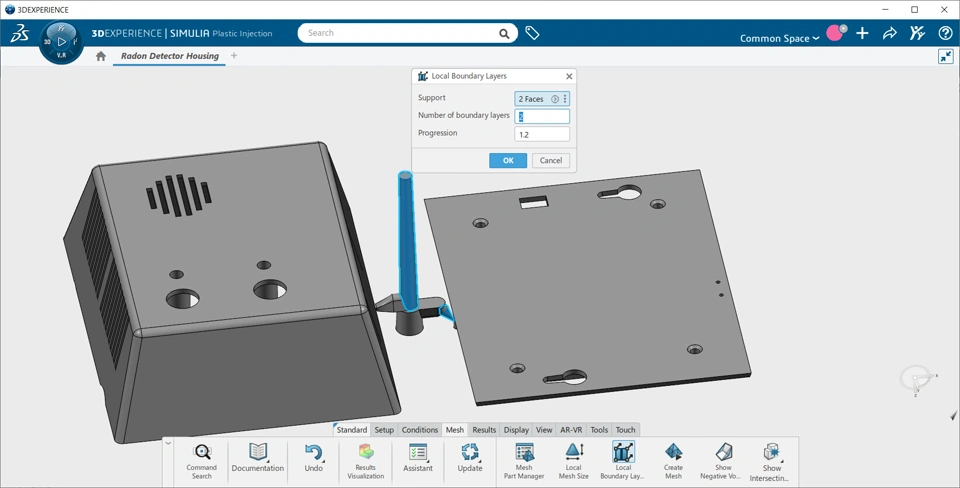The image size is (960, 488).
Task: Collapse the action bar chevron
Action: 168,443
